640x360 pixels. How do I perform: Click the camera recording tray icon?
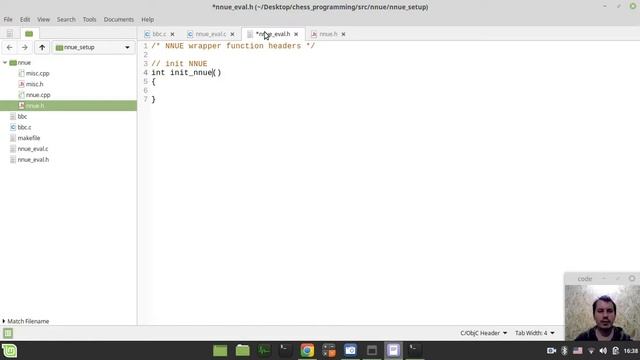point(551,351)
